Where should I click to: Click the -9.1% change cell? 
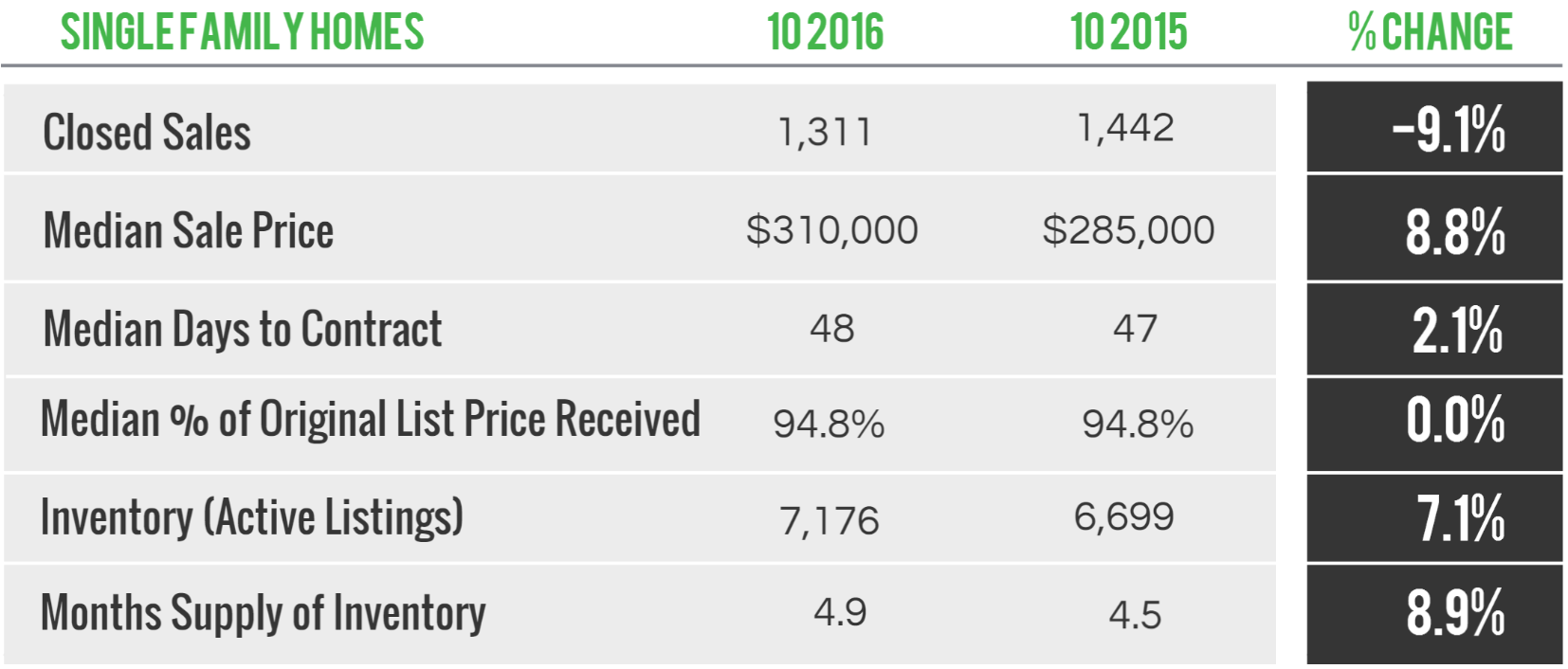click(x=1434, y=127)
